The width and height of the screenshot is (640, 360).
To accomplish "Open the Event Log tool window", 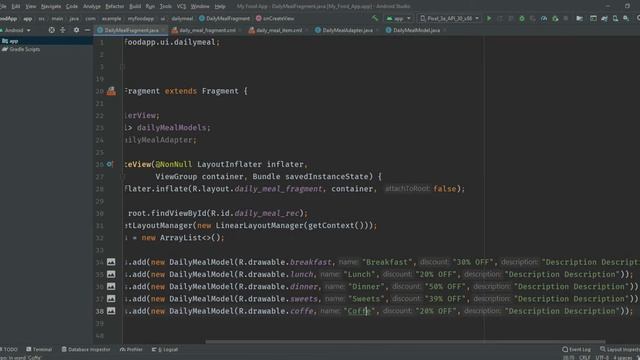I will [x=576, y=349].
